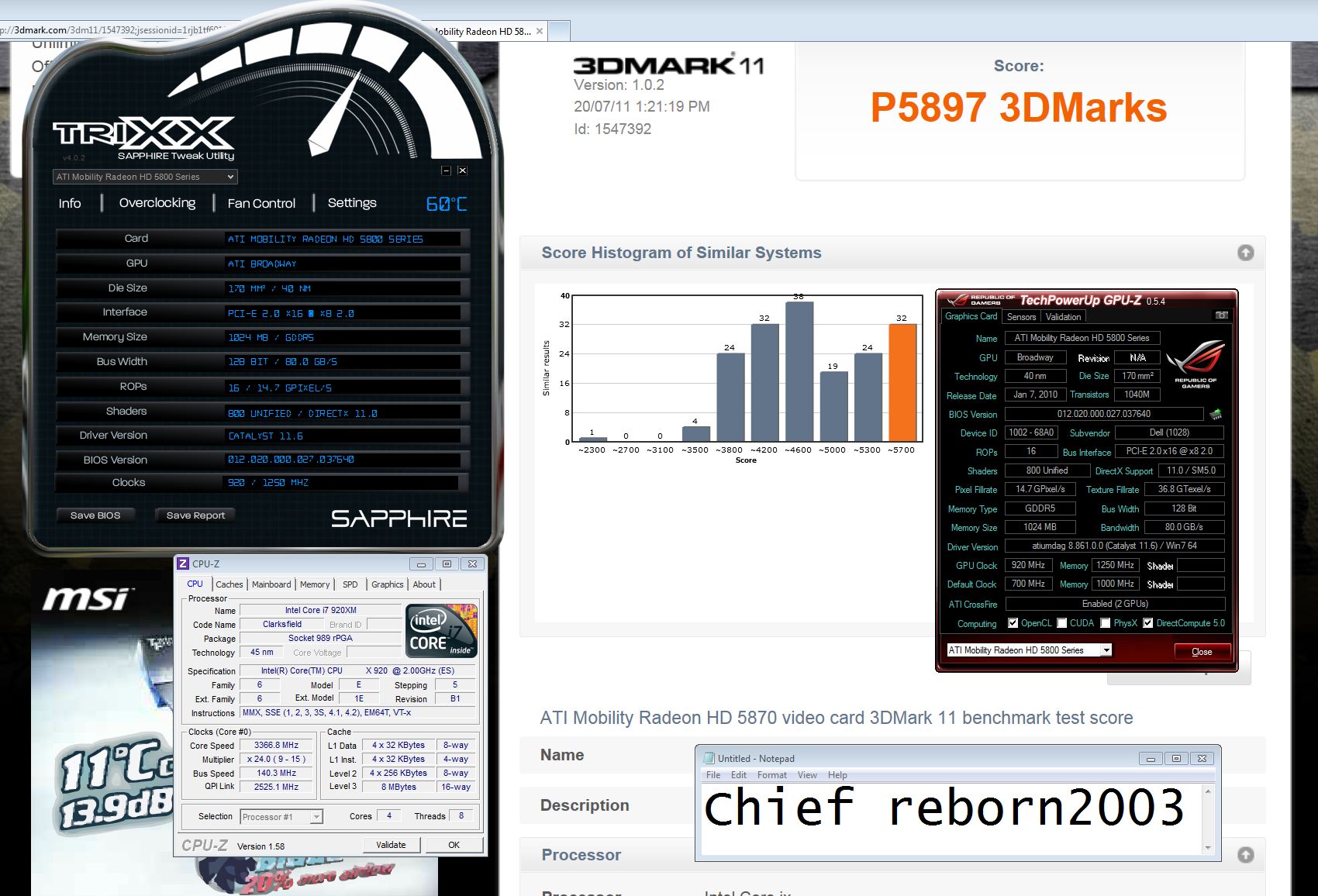Click Save BIOS button in TRIXX

pyautogui.click(x=95, y=515)
